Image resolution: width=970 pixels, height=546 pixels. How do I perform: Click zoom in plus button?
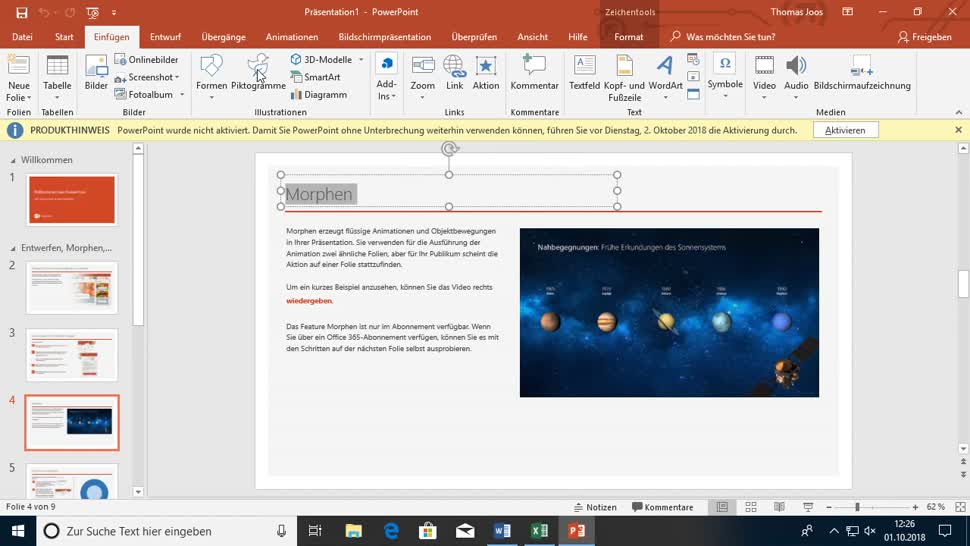915,507
